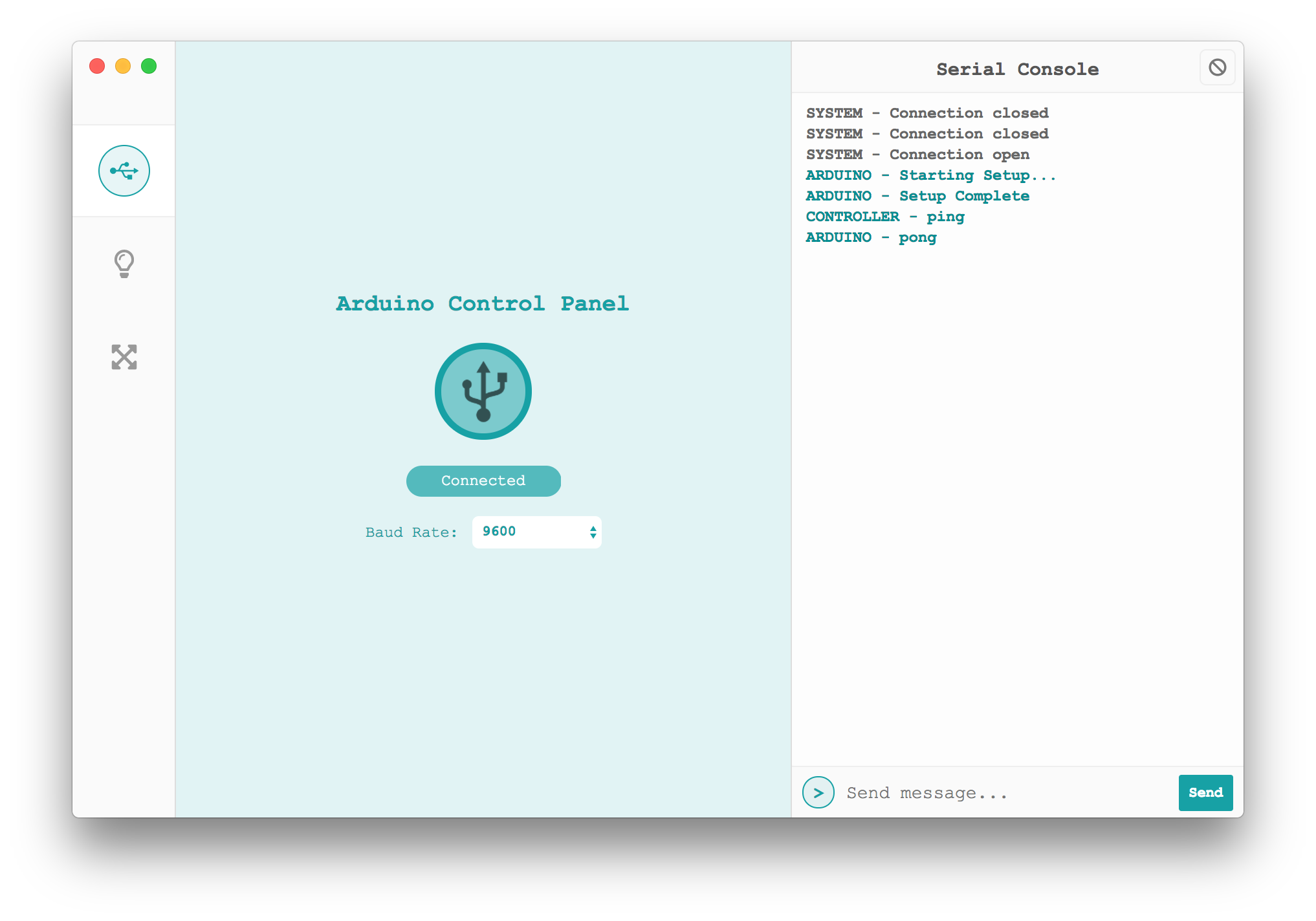Click the "ARDUINO - Starting Setup..." entry

(x=931, y=175)
